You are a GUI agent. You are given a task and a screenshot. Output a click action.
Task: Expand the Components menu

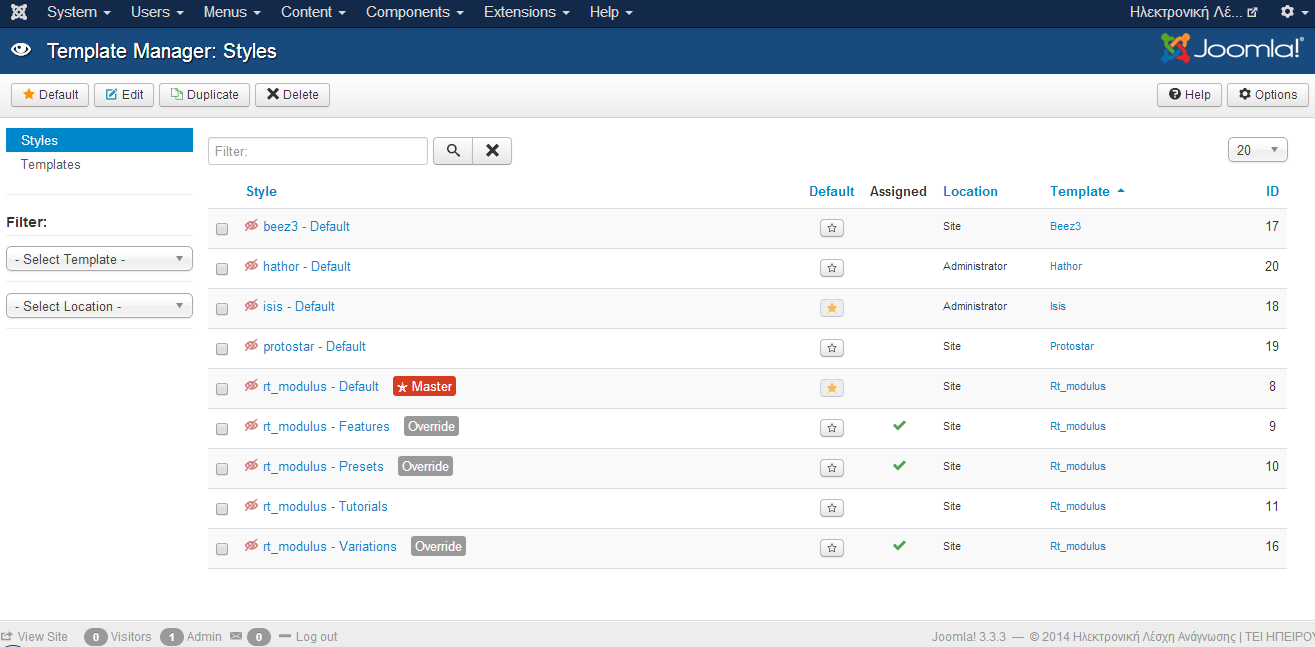coord(414,12)
